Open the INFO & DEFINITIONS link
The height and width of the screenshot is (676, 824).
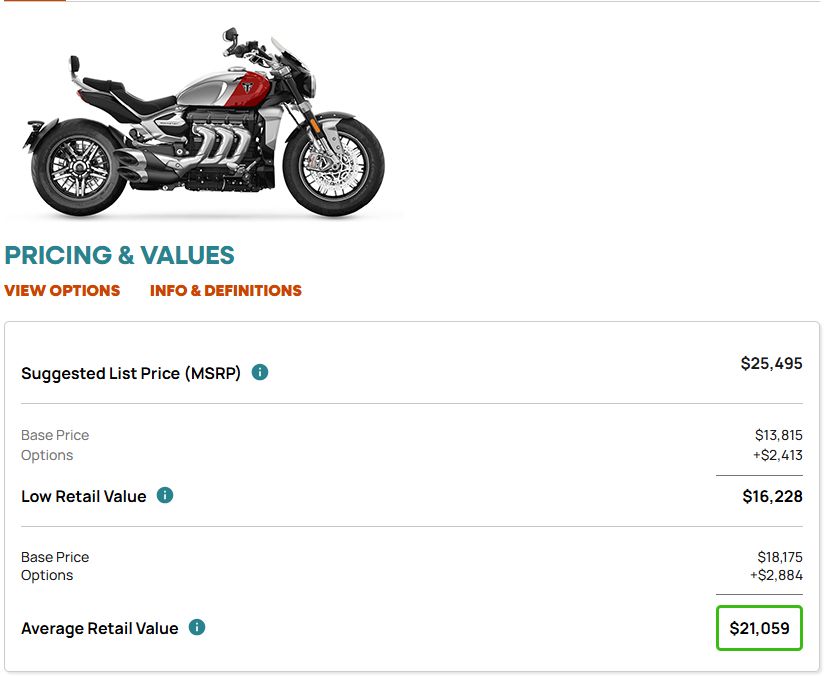226,291
